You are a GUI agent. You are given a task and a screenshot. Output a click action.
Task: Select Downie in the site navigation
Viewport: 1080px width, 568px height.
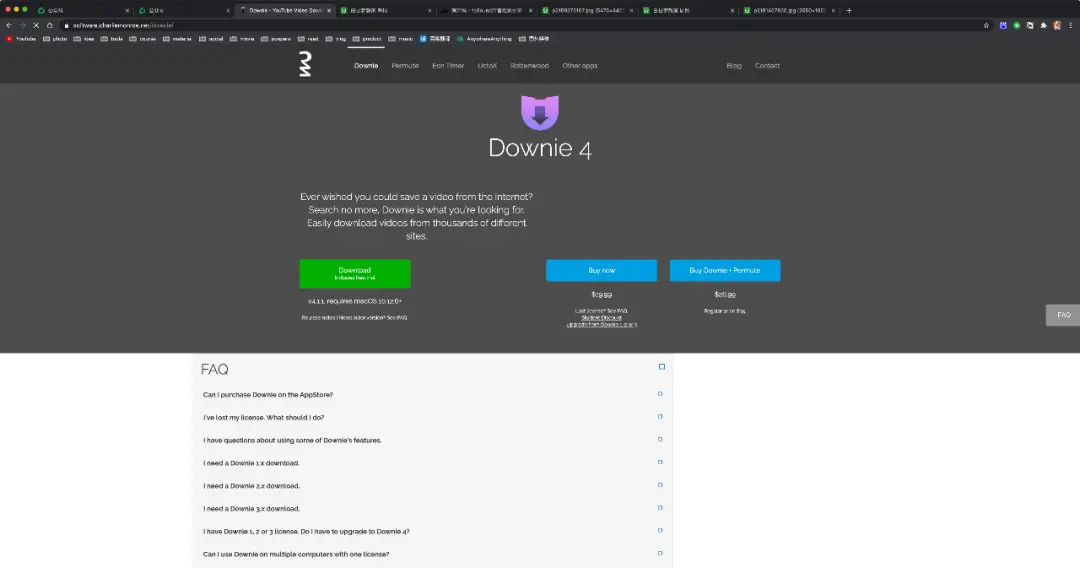point(366,66)
